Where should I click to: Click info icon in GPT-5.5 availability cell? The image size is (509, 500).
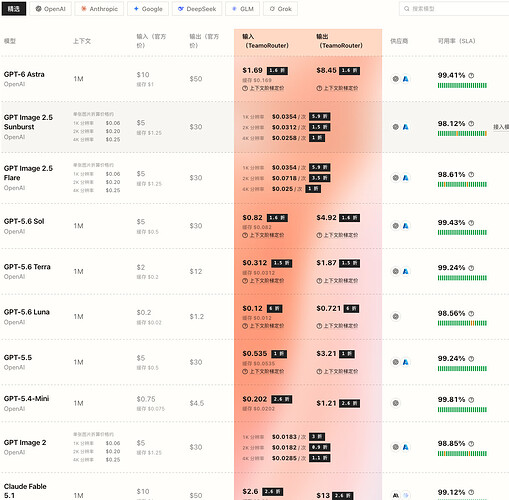[471, 359]
